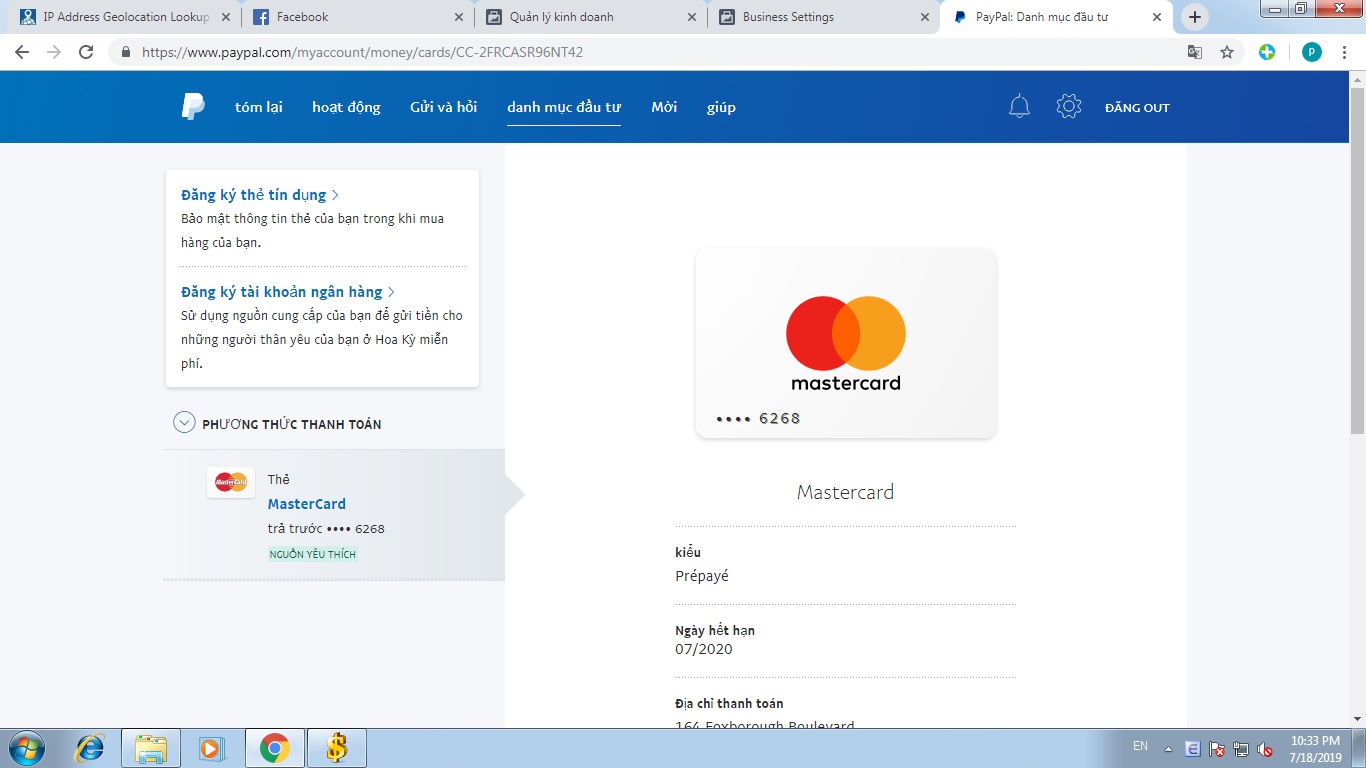
Task: Reload the PayPal page
Action: [86, 52]
